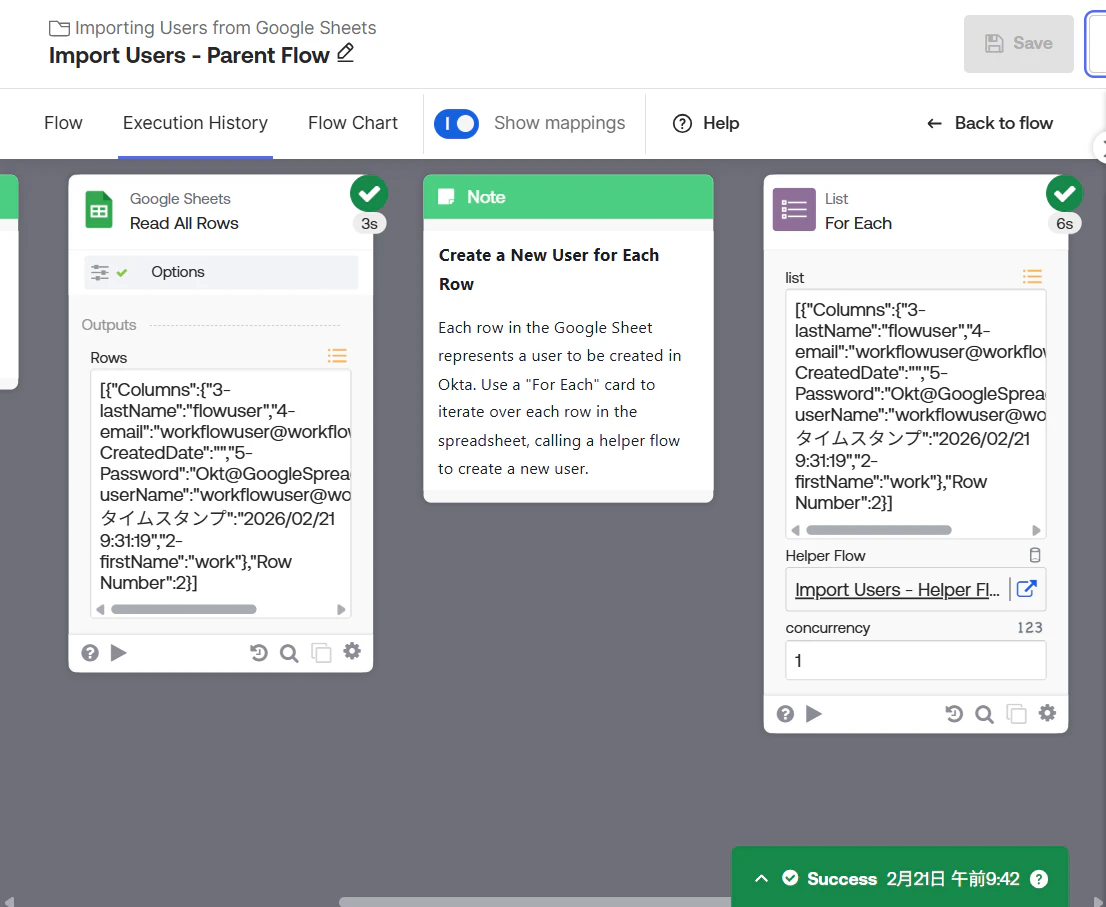Image resolution: width=1106 pixels, height=907 pixels.
Task: Open help on the Read All Rows card
Action: [90, 653]
